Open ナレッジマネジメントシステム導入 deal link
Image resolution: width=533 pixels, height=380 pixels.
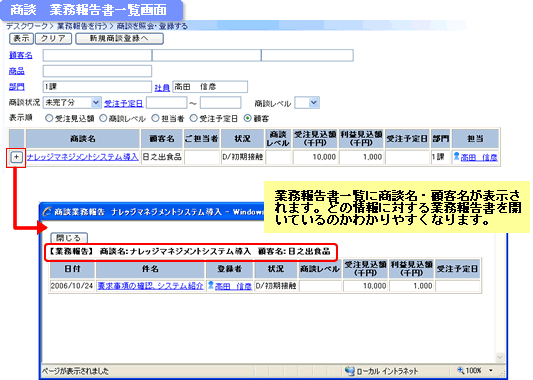pos(83,157)
